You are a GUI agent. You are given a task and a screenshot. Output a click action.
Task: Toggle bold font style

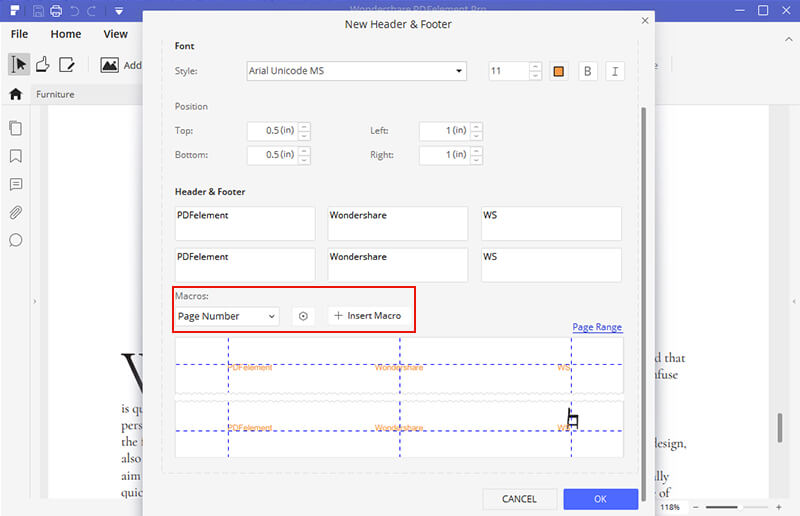[588, 71]
